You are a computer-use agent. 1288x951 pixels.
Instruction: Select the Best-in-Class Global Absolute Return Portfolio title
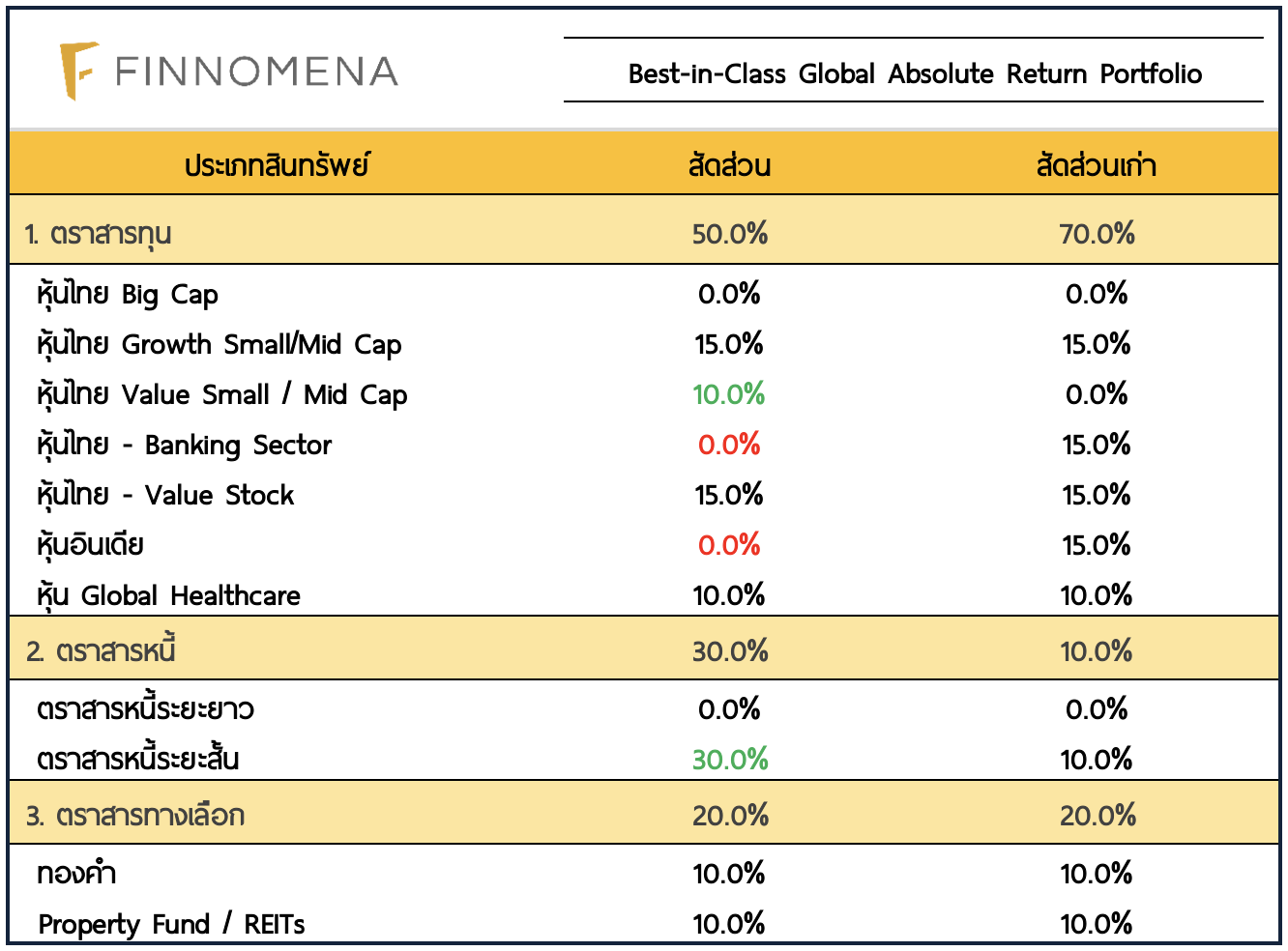coord(914,73)
